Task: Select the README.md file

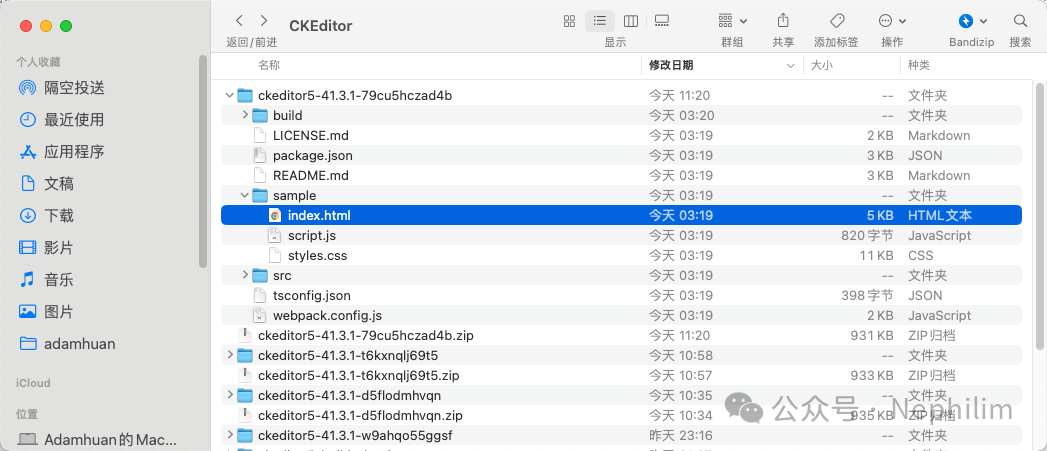Action: [x=310, y=176]
